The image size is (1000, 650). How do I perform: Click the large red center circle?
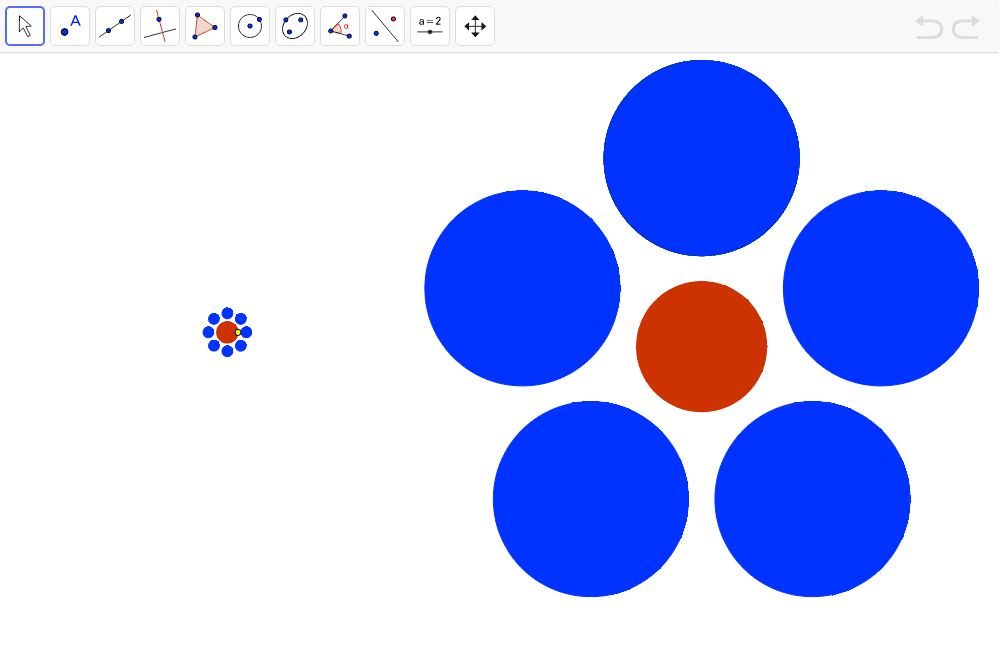click(702, 346)
